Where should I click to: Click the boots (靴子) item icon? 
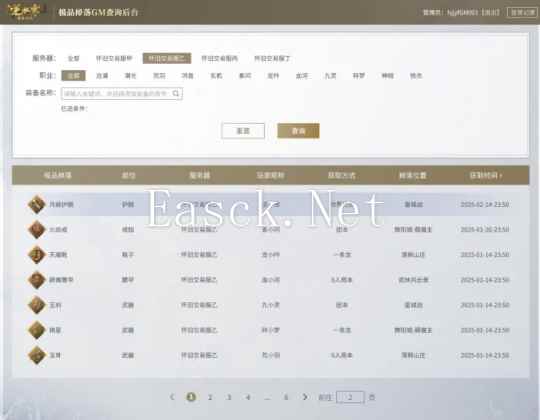(37, 255)
